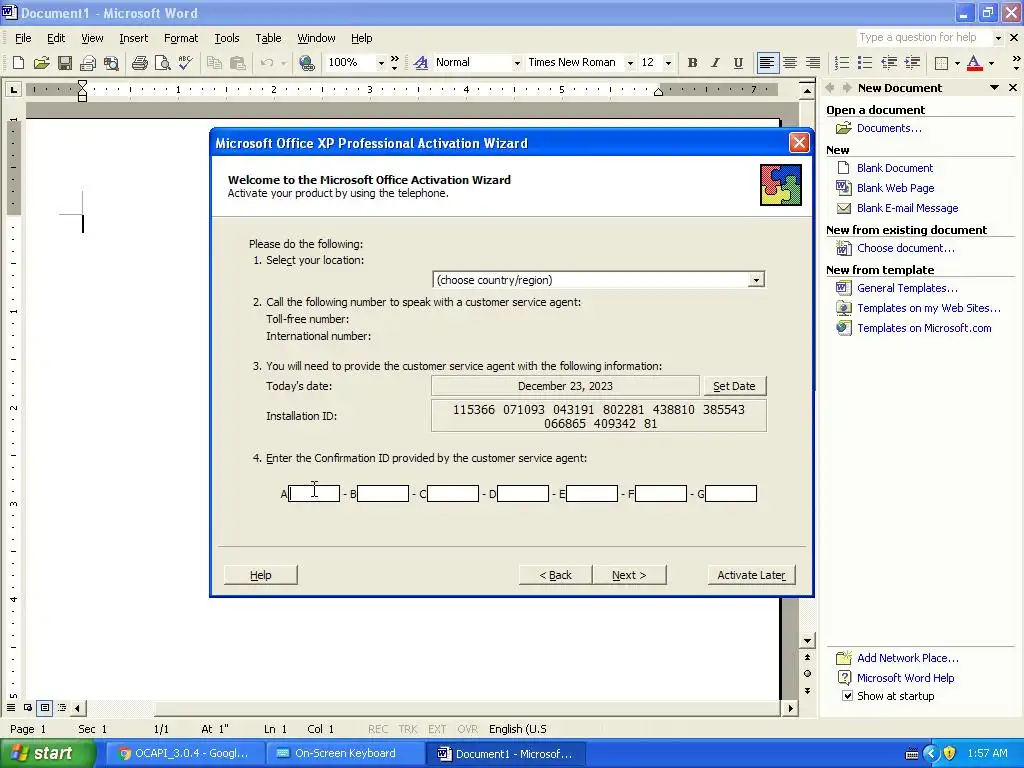Toggle Underline formatting
This screenshot has width=1024, height=768.
738,63
